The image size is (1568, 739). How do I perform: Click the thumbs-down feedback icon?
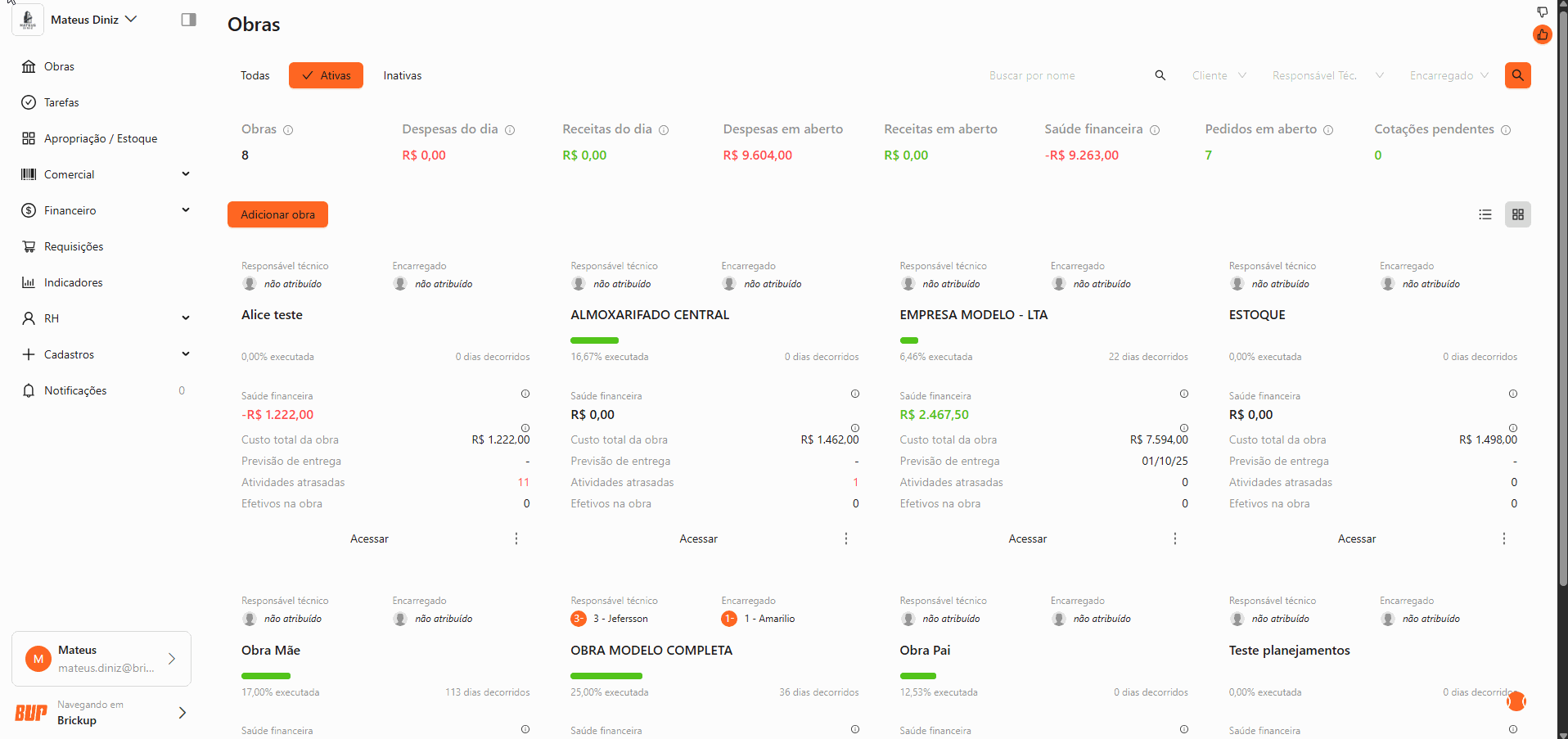click(x=1543, y=12)
